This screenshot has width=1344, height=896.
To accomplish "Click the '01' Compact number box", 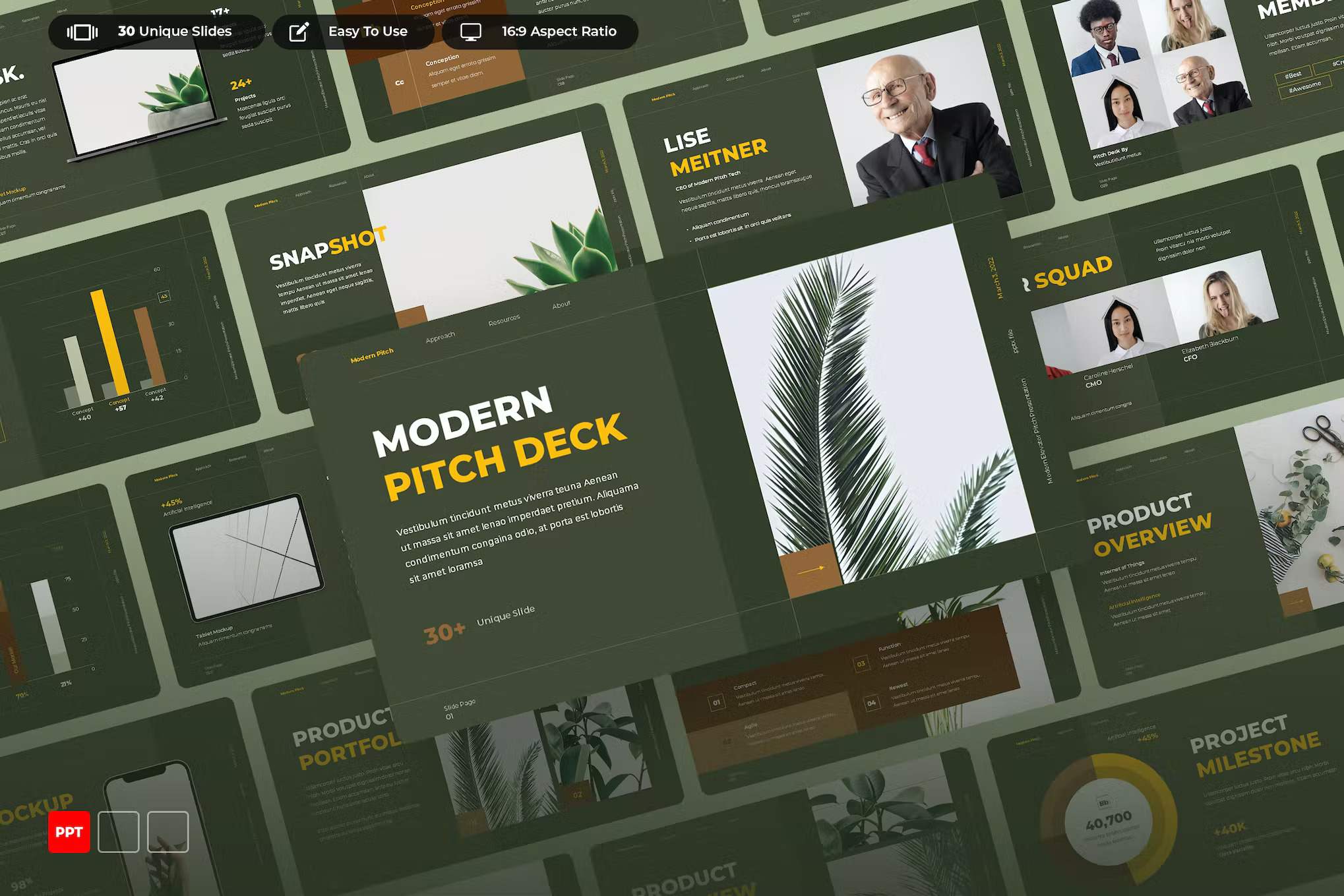I will (x=716, y=702).
